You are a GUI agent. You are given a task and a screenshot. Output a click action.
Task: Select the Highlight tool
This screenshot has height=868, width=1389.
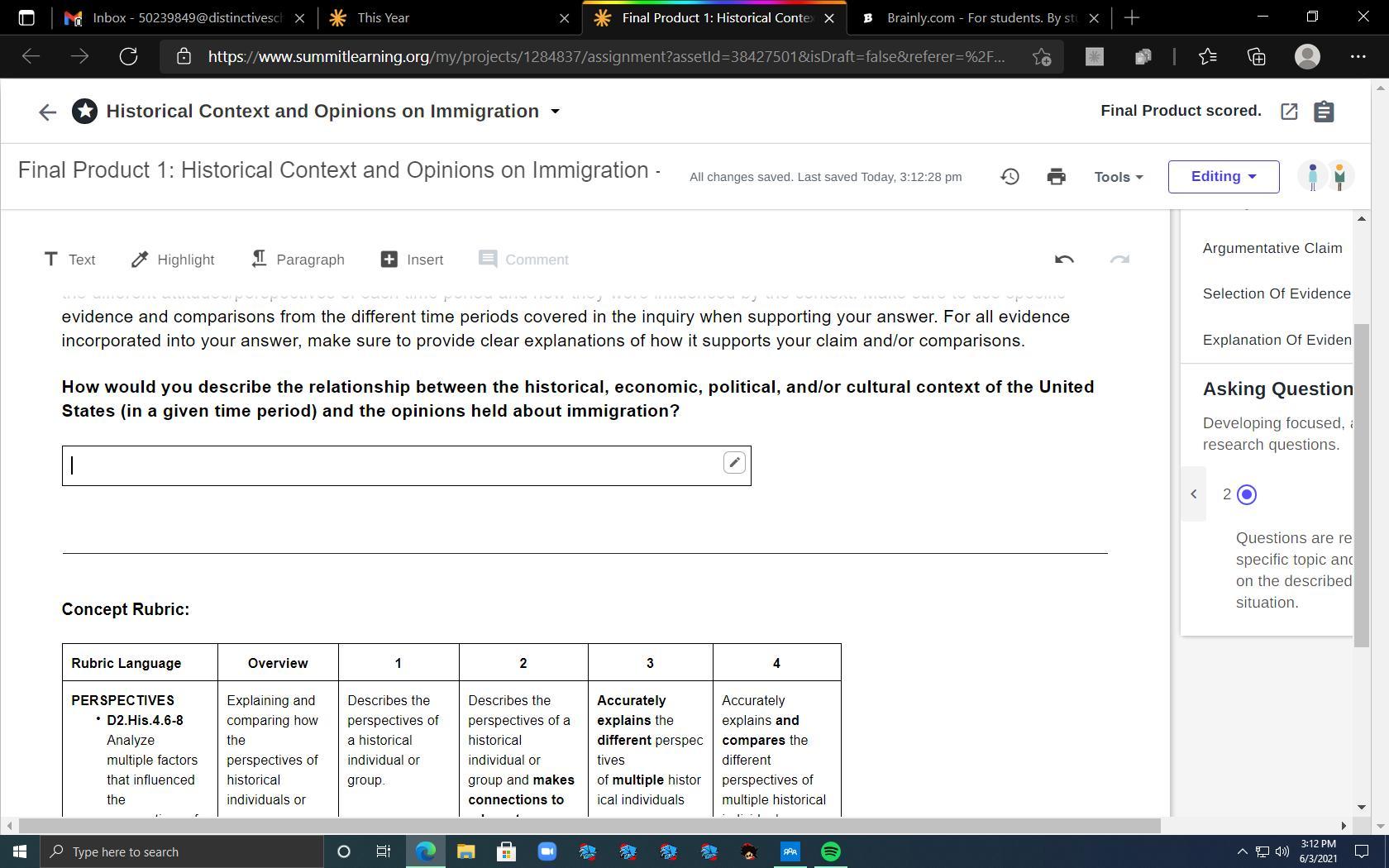coord(173,260)
